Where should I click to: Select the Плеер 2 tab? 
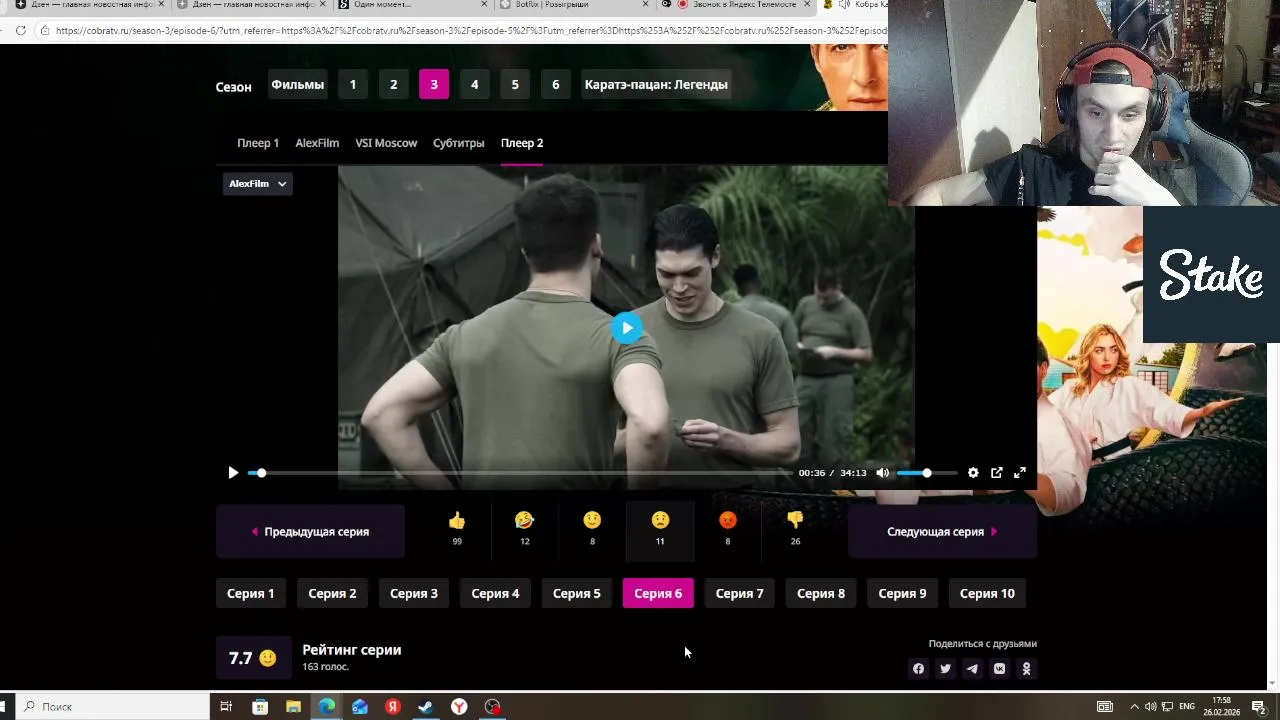click(x=522, y=143)
